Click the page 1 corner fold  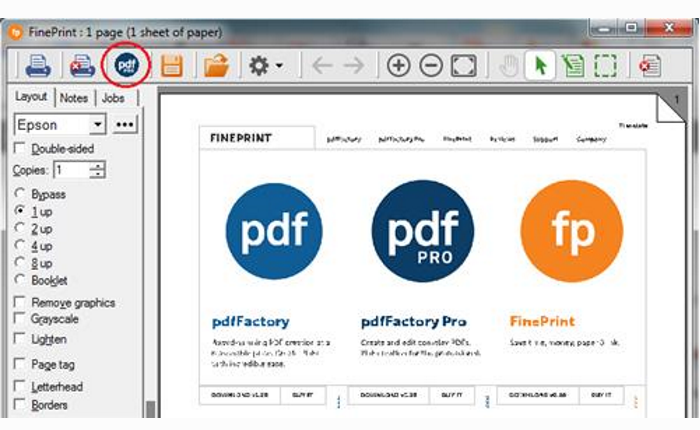pos(671,106)
